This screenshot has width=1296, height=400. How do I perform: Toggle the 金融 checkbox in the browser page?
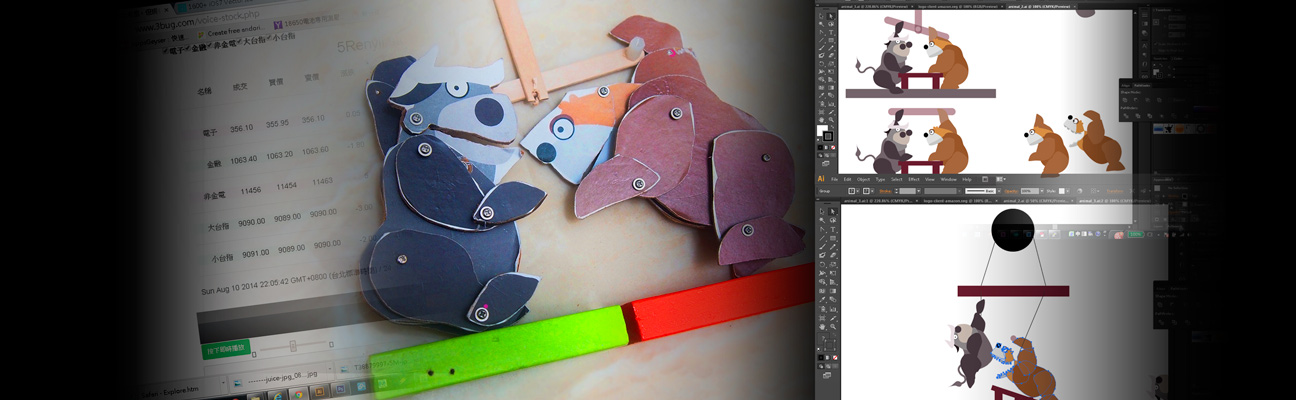188,48
